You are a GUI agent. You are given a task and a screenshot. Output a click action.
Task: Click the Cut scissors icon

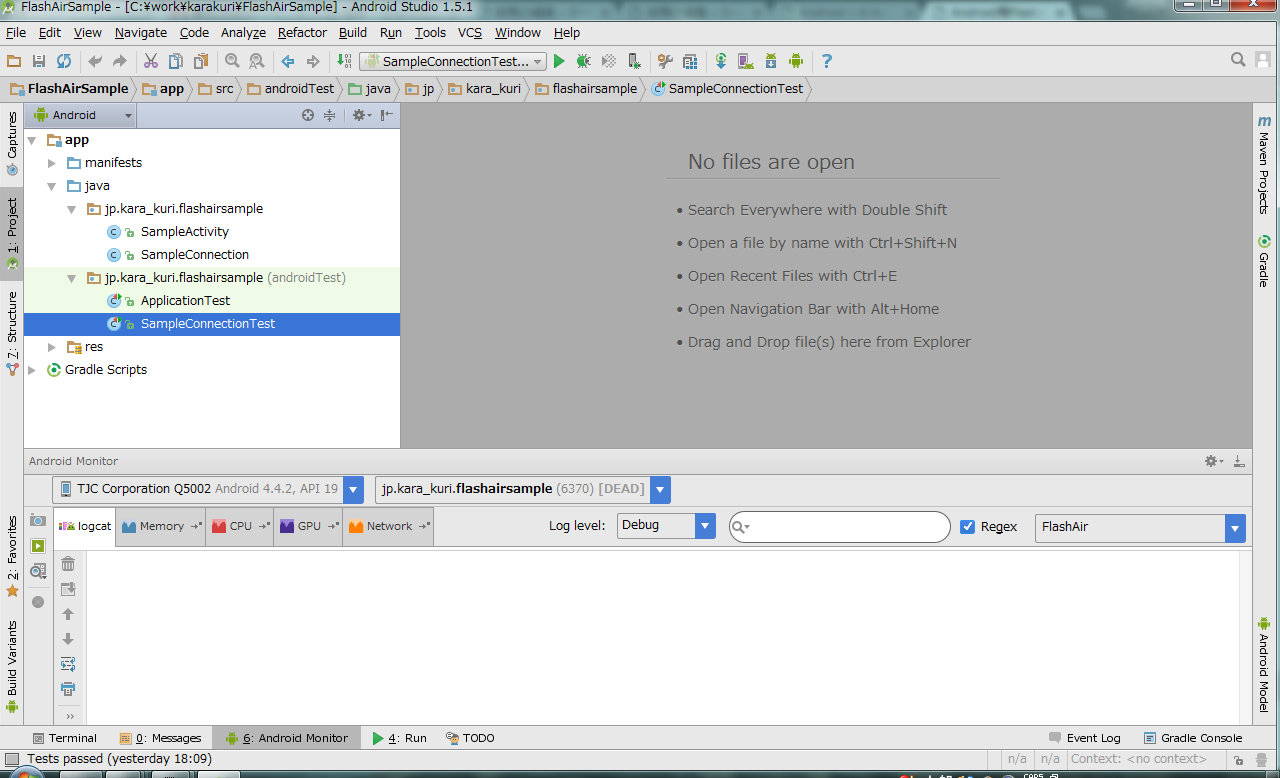pyautogui.click(x=151, y=61)
